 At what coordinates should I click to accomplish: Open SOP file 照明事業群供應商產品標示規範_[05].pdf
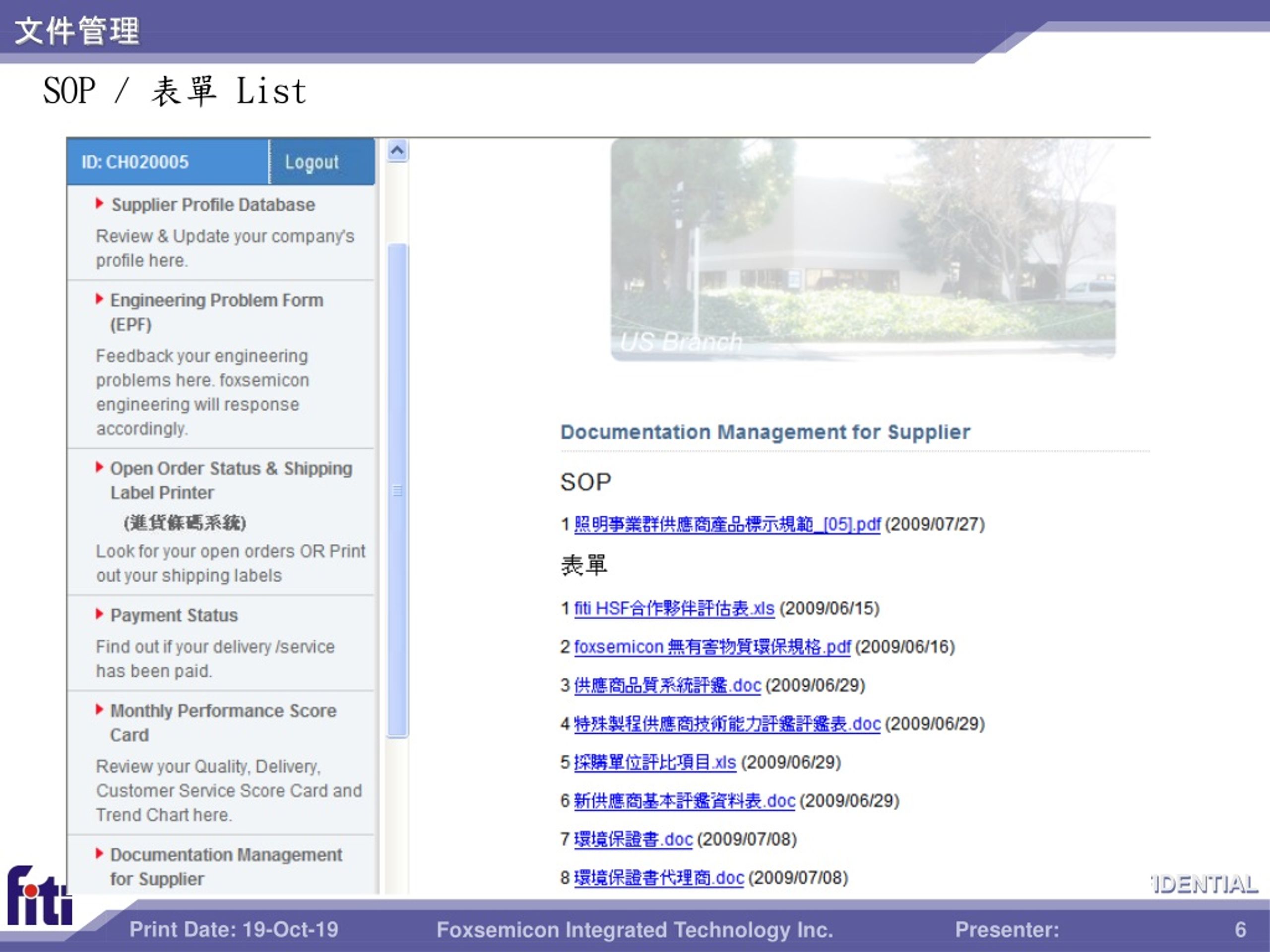tap(727, 524)
